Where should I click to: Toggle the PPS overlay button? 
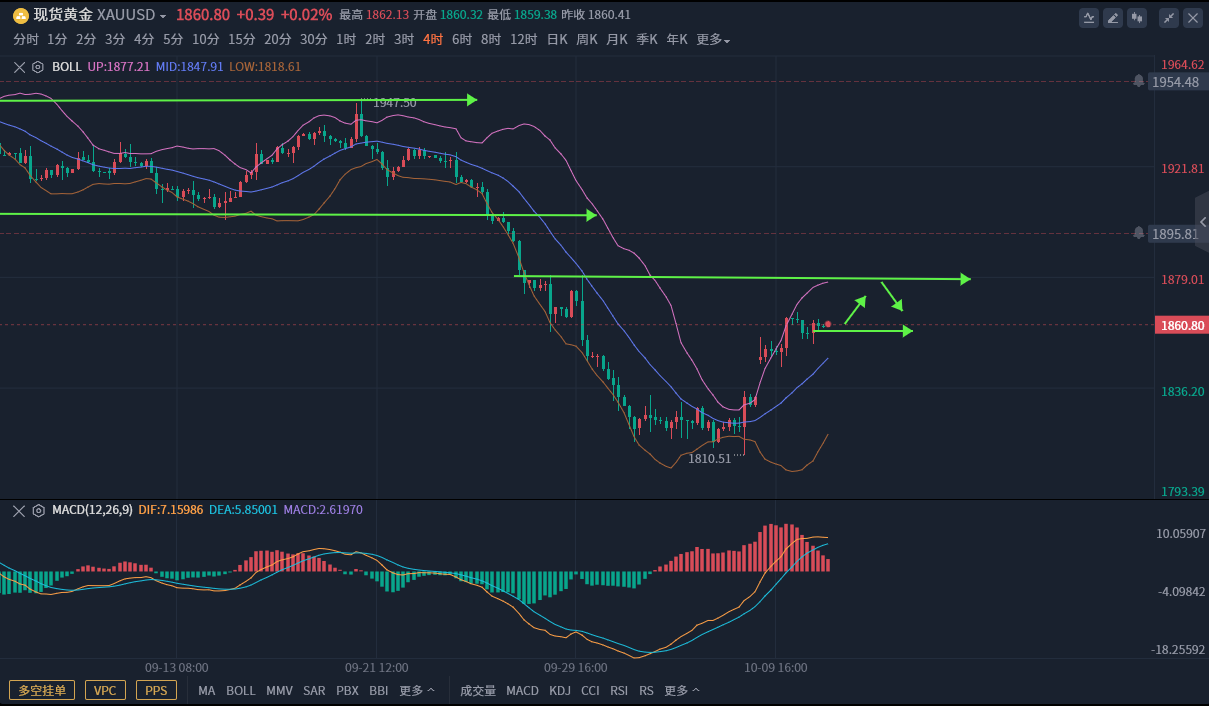(156, 690)
